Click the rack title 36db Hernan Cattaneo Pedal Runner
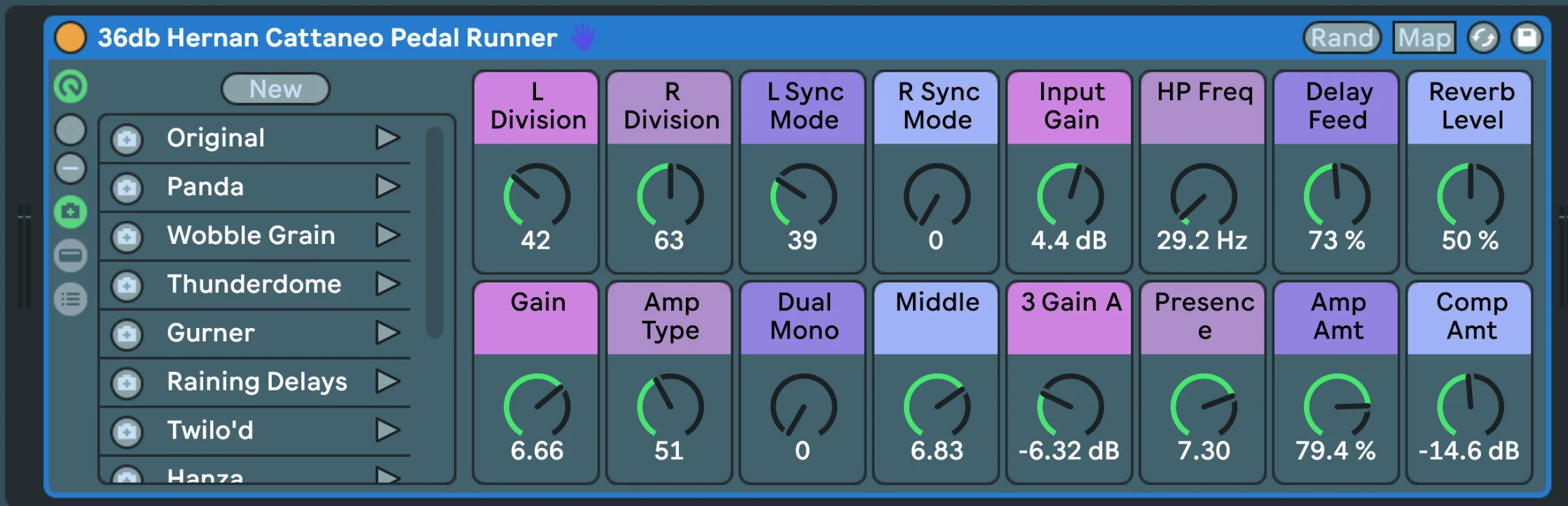The height and width of the screenshot is (506, 1568). click(x=327, y=37)
